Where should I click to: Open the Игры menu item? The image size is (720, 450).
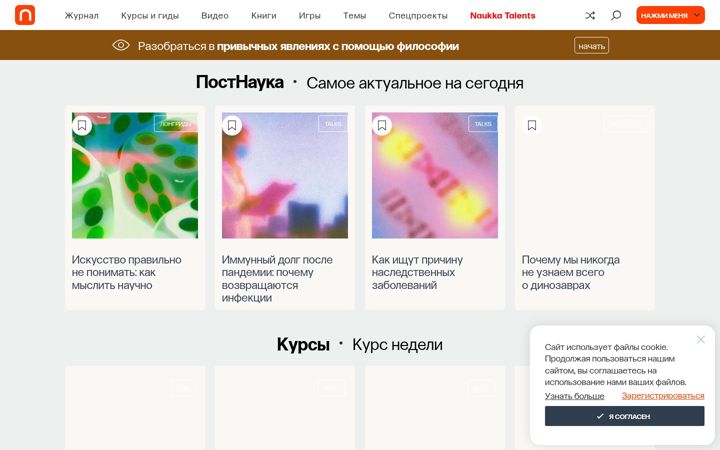pyautogui.click(x=309, y=16)
